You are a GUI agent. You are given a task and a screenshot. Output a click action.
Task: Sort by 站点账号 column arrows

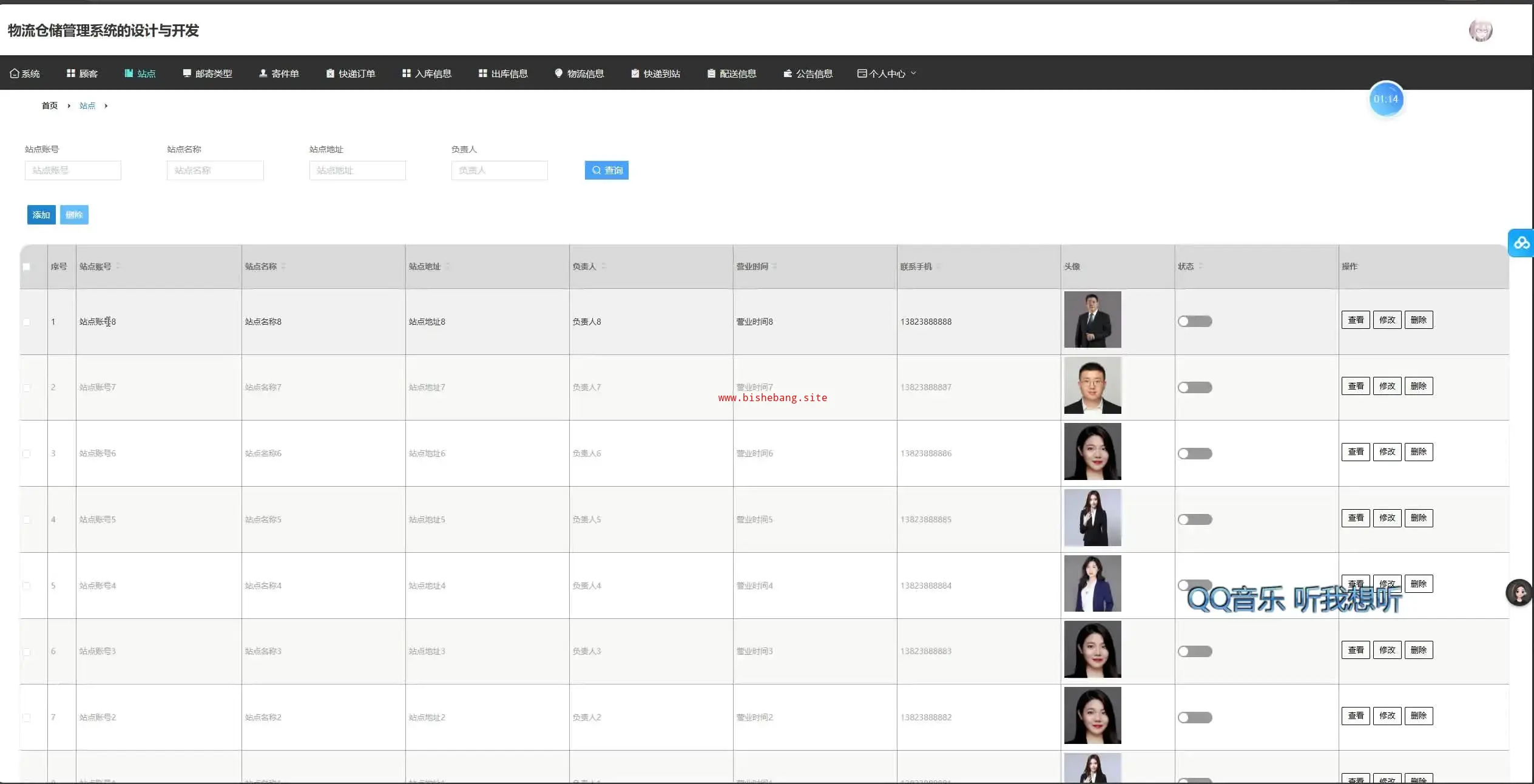tap(118, 266)
